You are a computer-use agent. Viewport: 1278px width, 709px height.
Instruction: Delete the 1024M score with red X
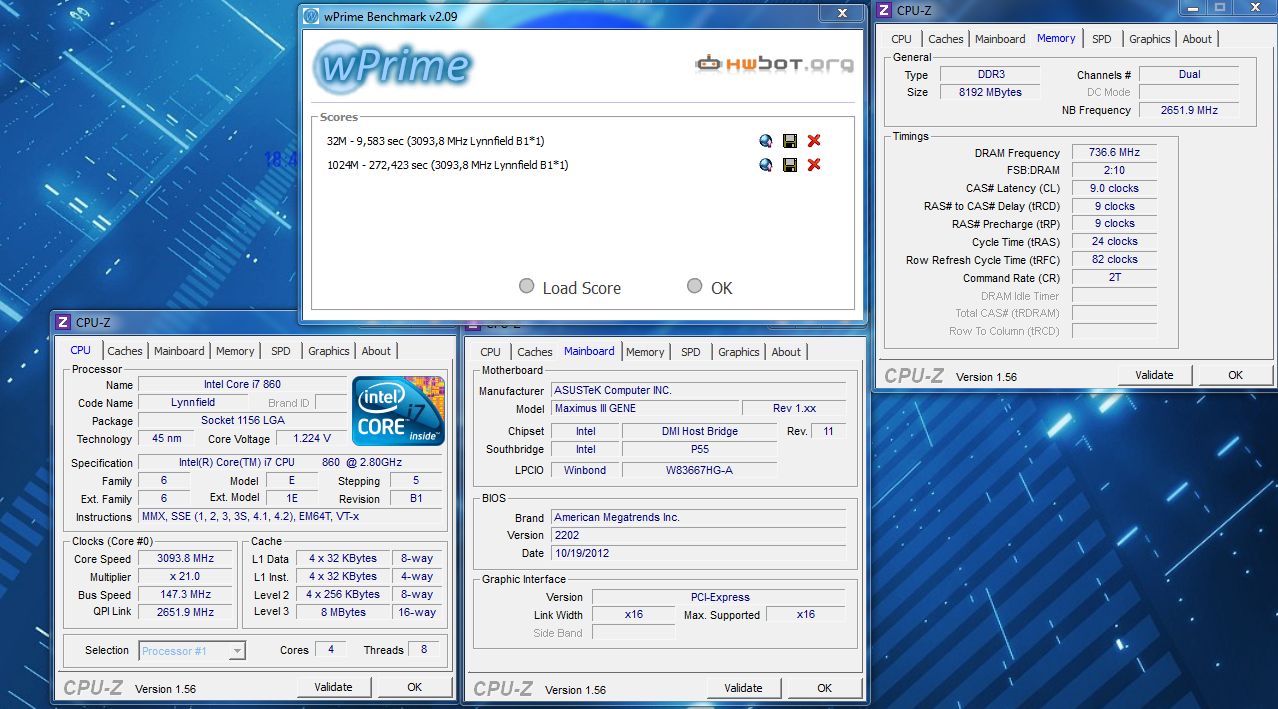tap(814, 165)
